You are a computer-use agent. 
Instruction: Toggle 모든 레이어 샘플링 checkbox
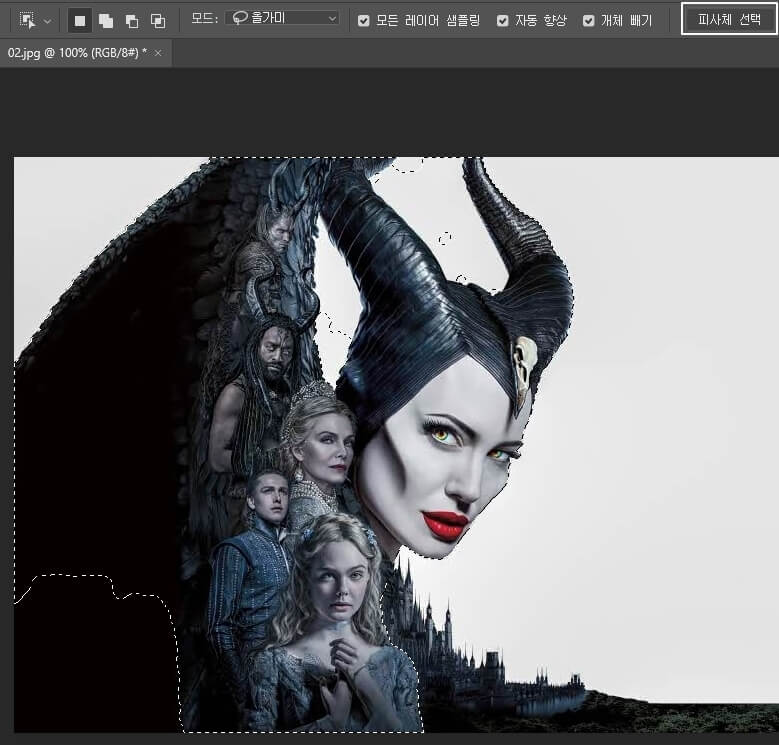pos(364,20)
